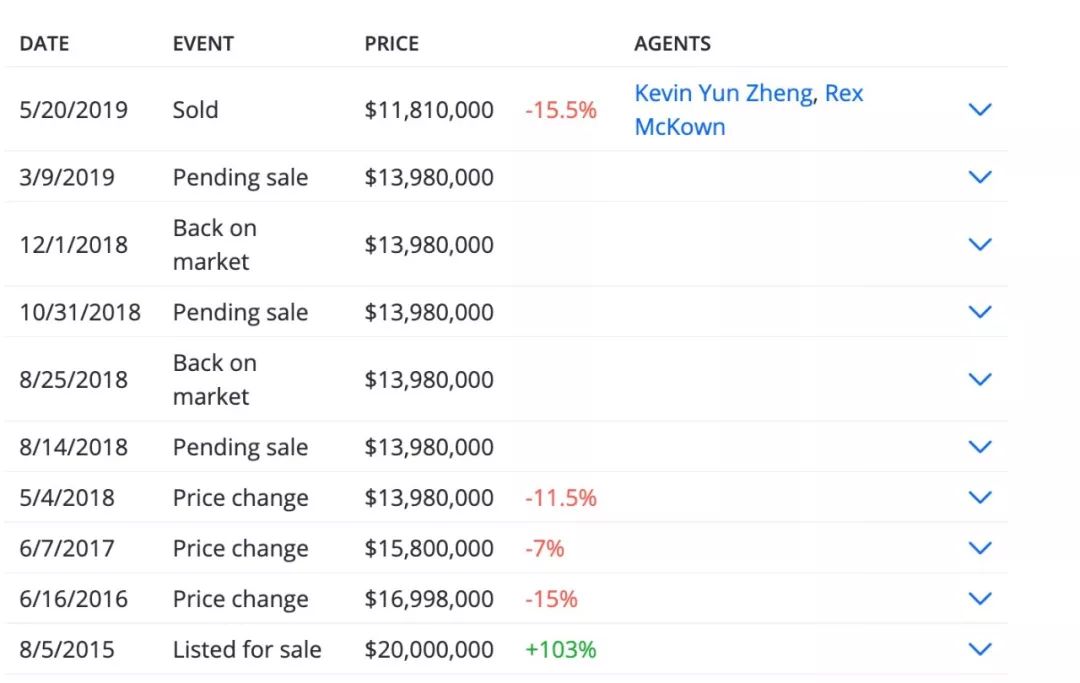Expand the 3/9/2019 Pending sale row

[x=980, y=177]
